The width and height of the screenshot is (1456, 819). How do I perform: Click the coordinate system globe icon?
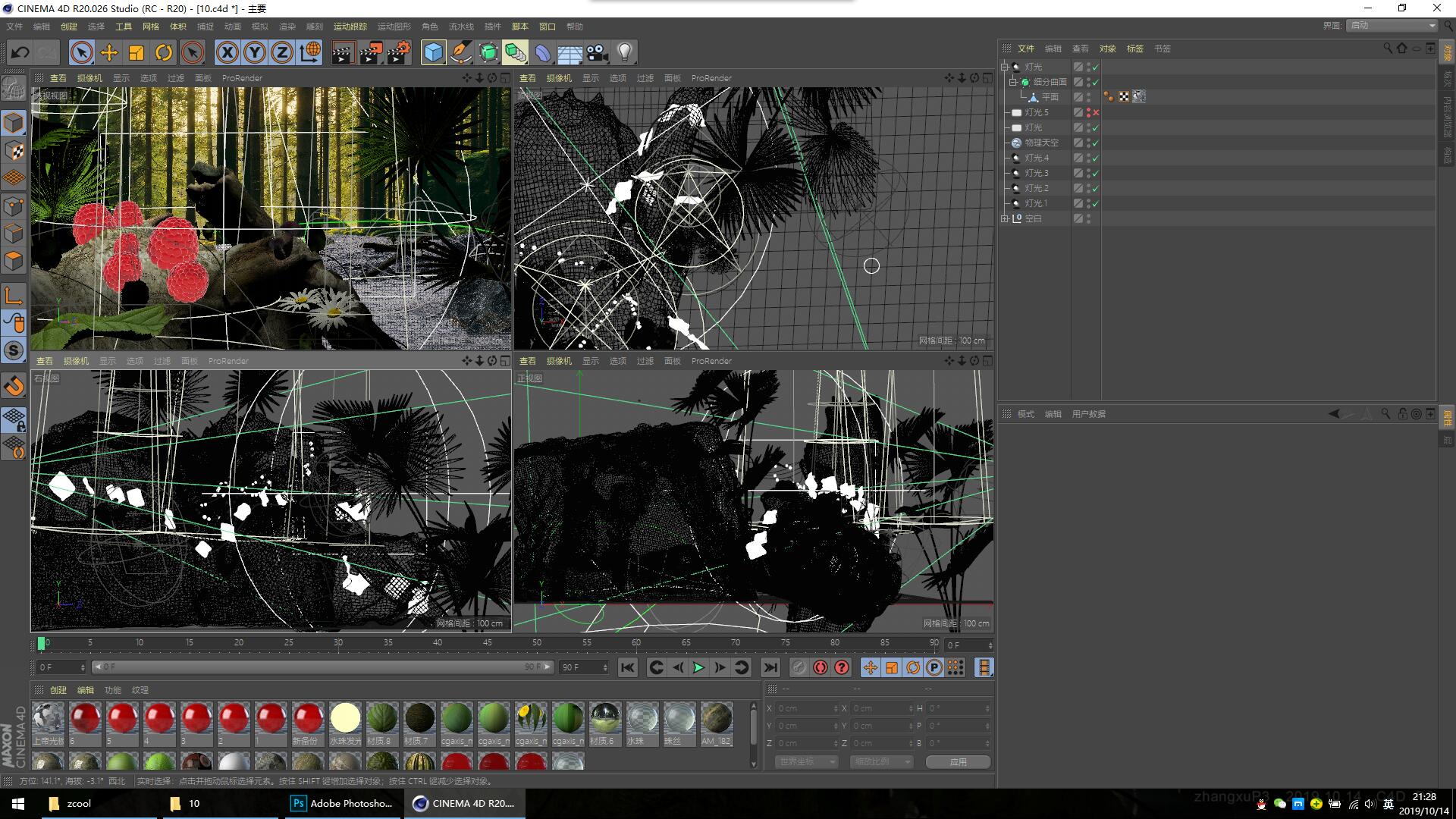click(x=309, y=52)
